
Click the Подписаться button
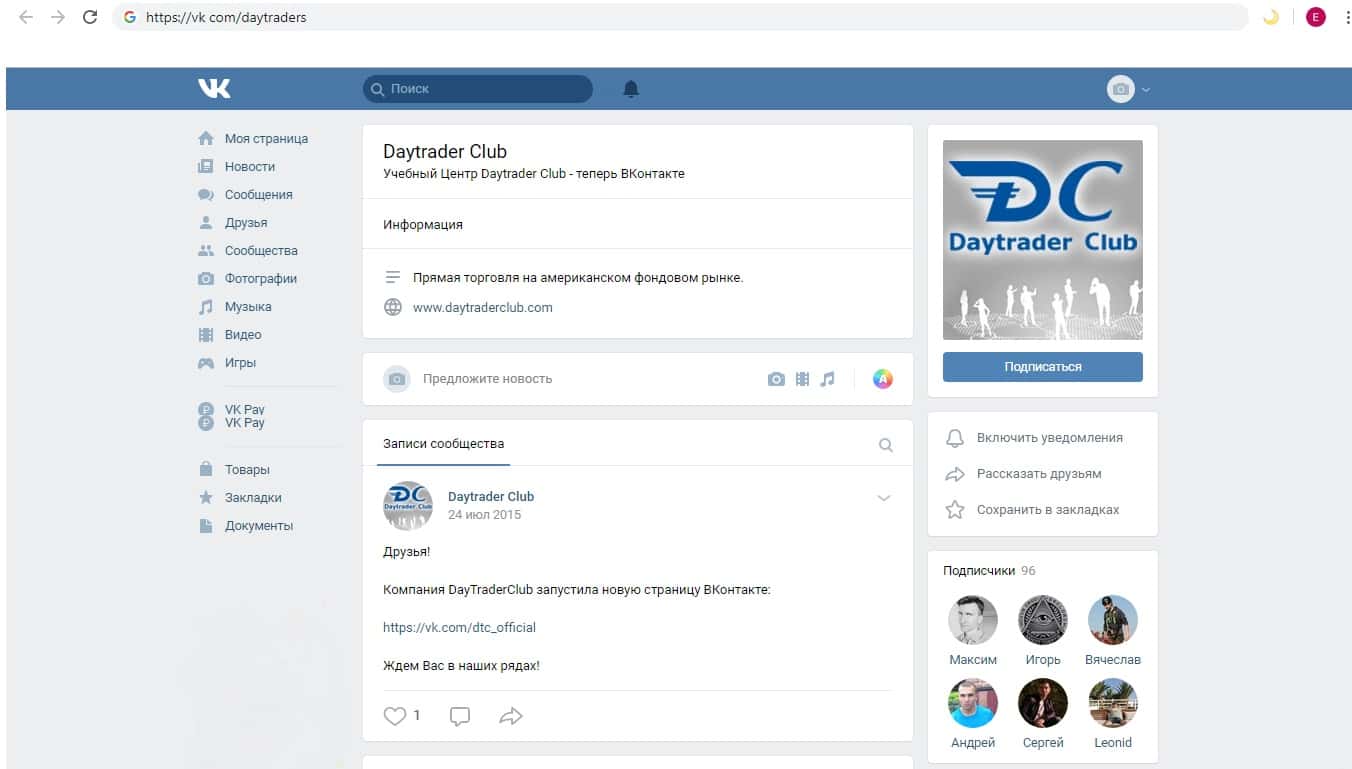pyautogui.click(x=1042, y=367)
